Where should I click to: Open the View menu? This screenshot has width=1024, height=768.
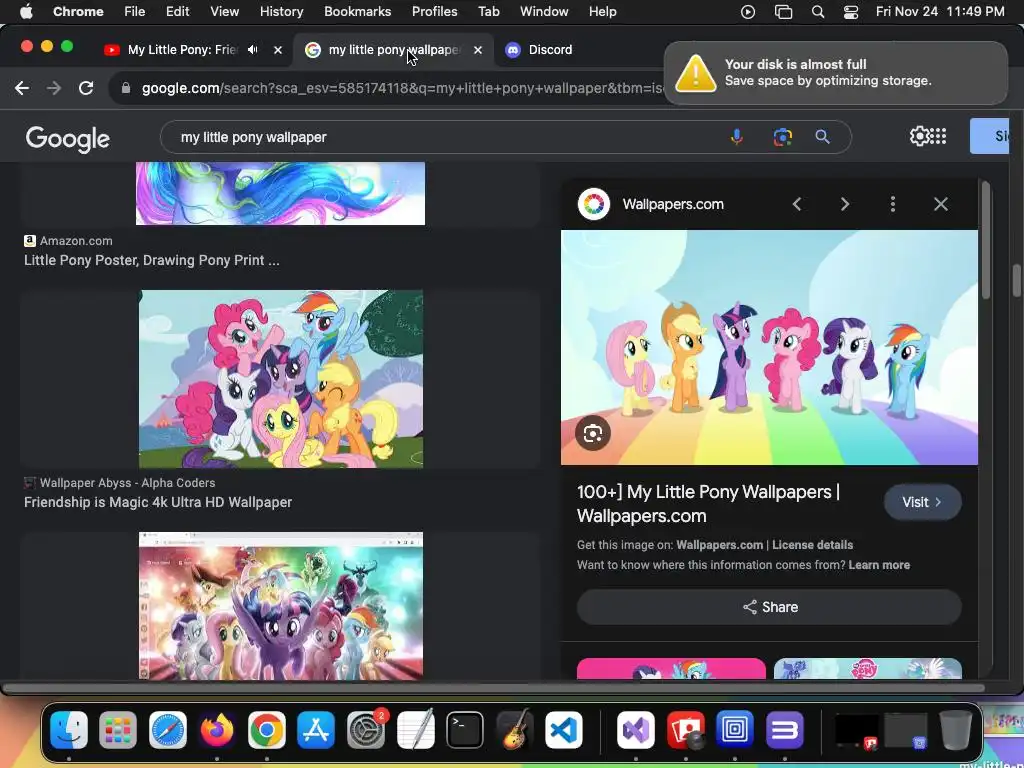pyautogui.click(x=225, y=12)
